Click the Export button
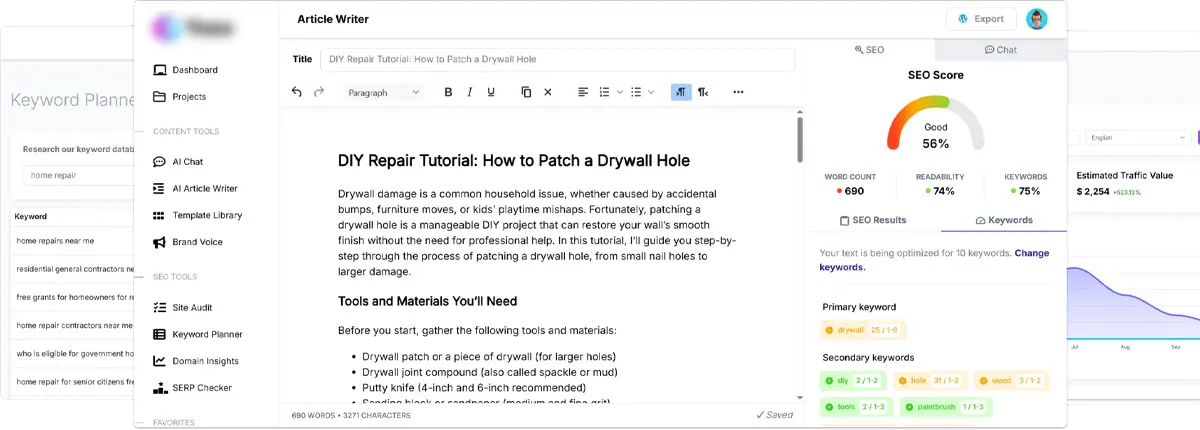 click(x=980, y=19)
